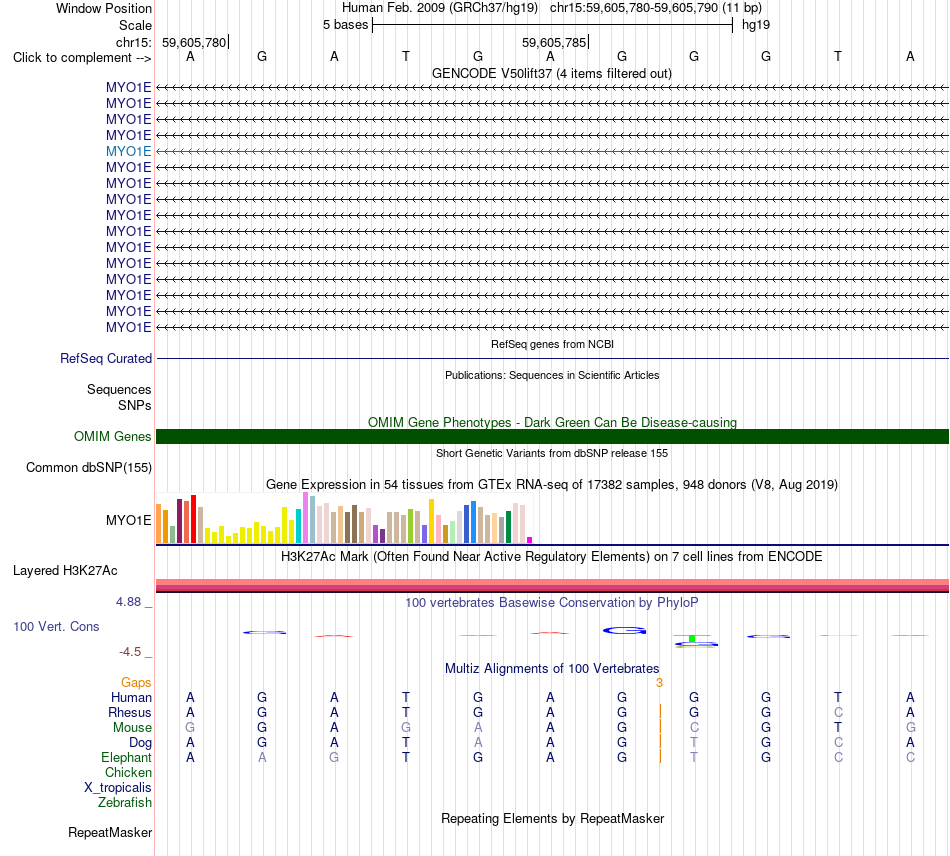The image size is (950, 856).
Task: Click the MYO1E label beside the GTEx bar chart
Action: 128,520
